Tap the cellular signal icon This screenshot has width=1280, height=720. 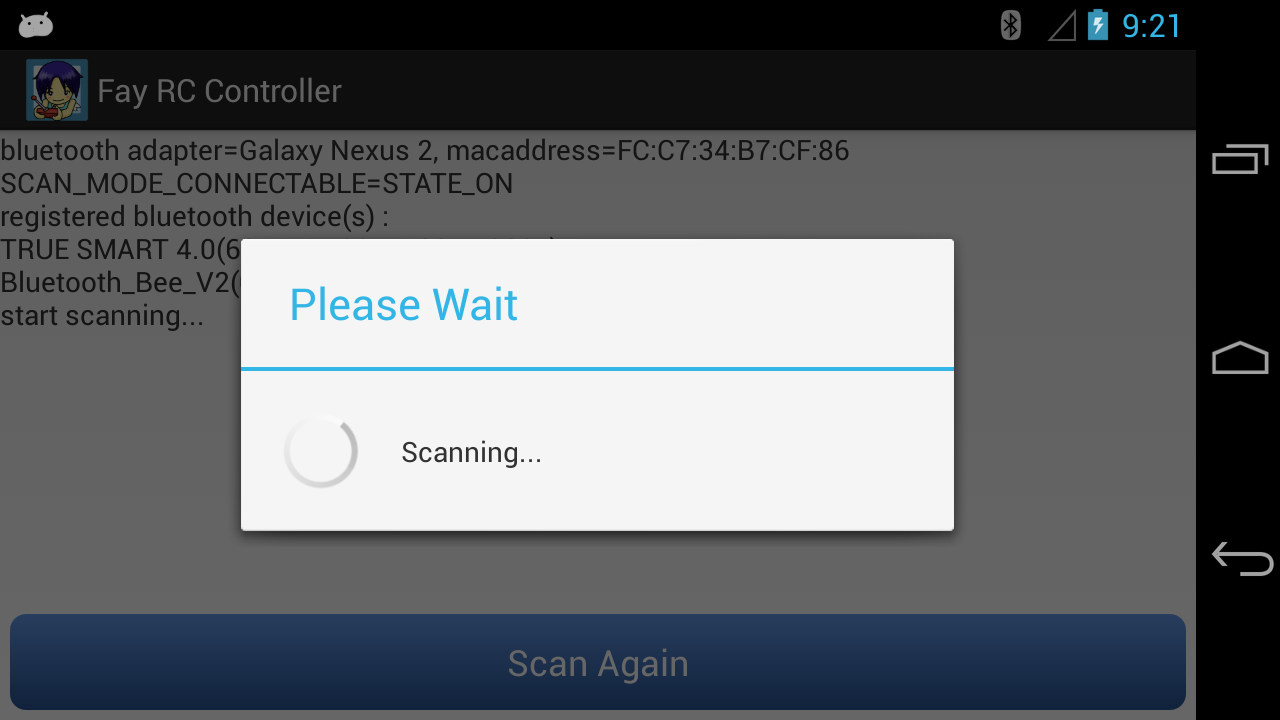(1062, 26)
